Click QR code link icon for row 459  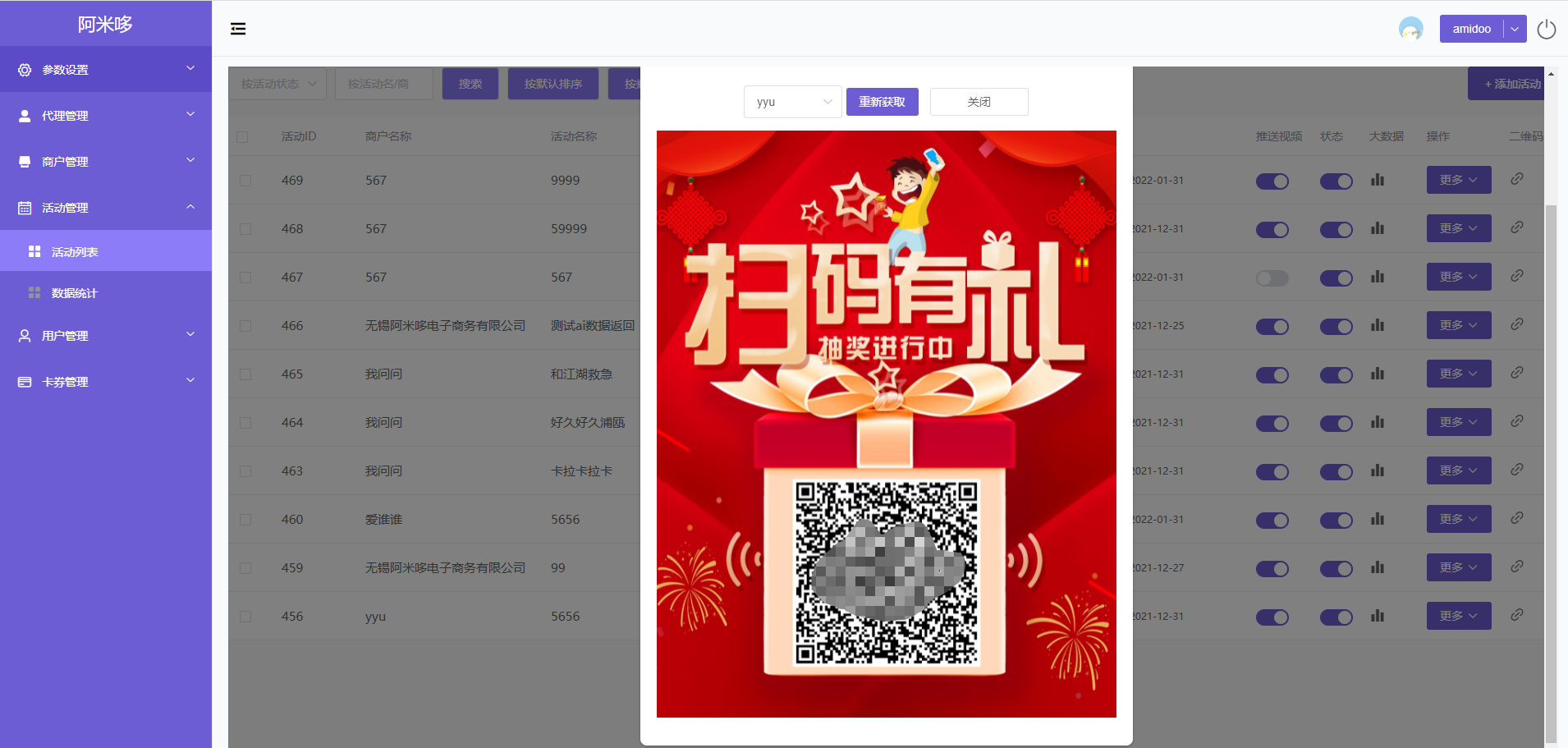(x=1517, y=567)
